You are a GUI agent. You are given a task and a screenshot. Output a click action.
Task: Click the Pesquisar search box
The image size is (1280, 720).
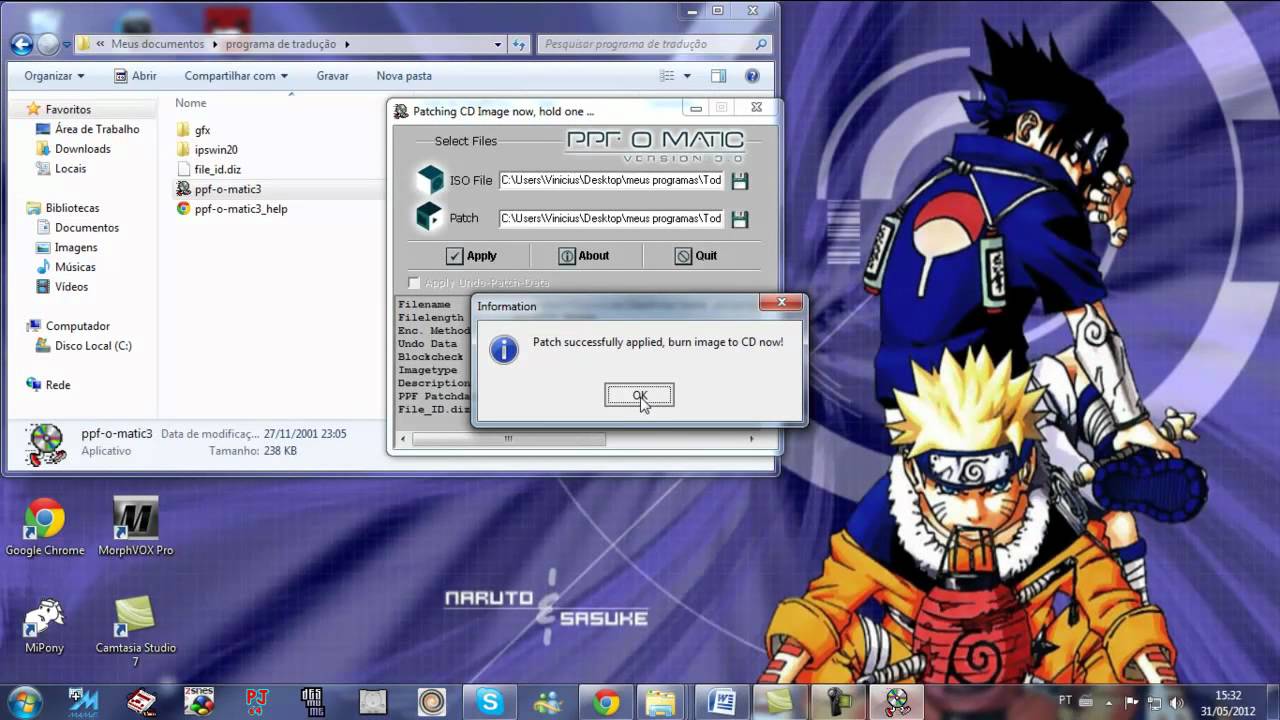coord(655,44)
